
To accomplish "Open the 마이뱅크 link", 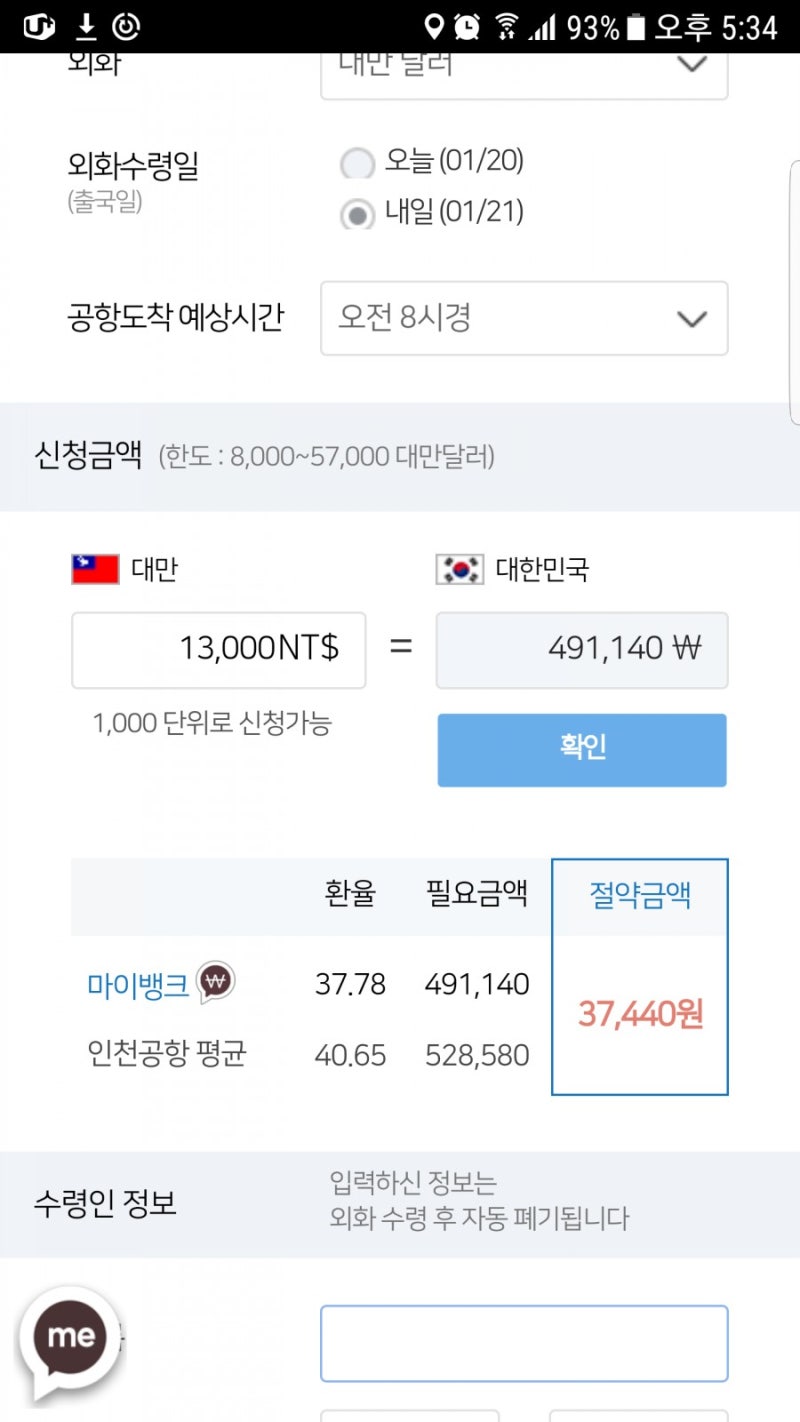I will pos(137,983).
